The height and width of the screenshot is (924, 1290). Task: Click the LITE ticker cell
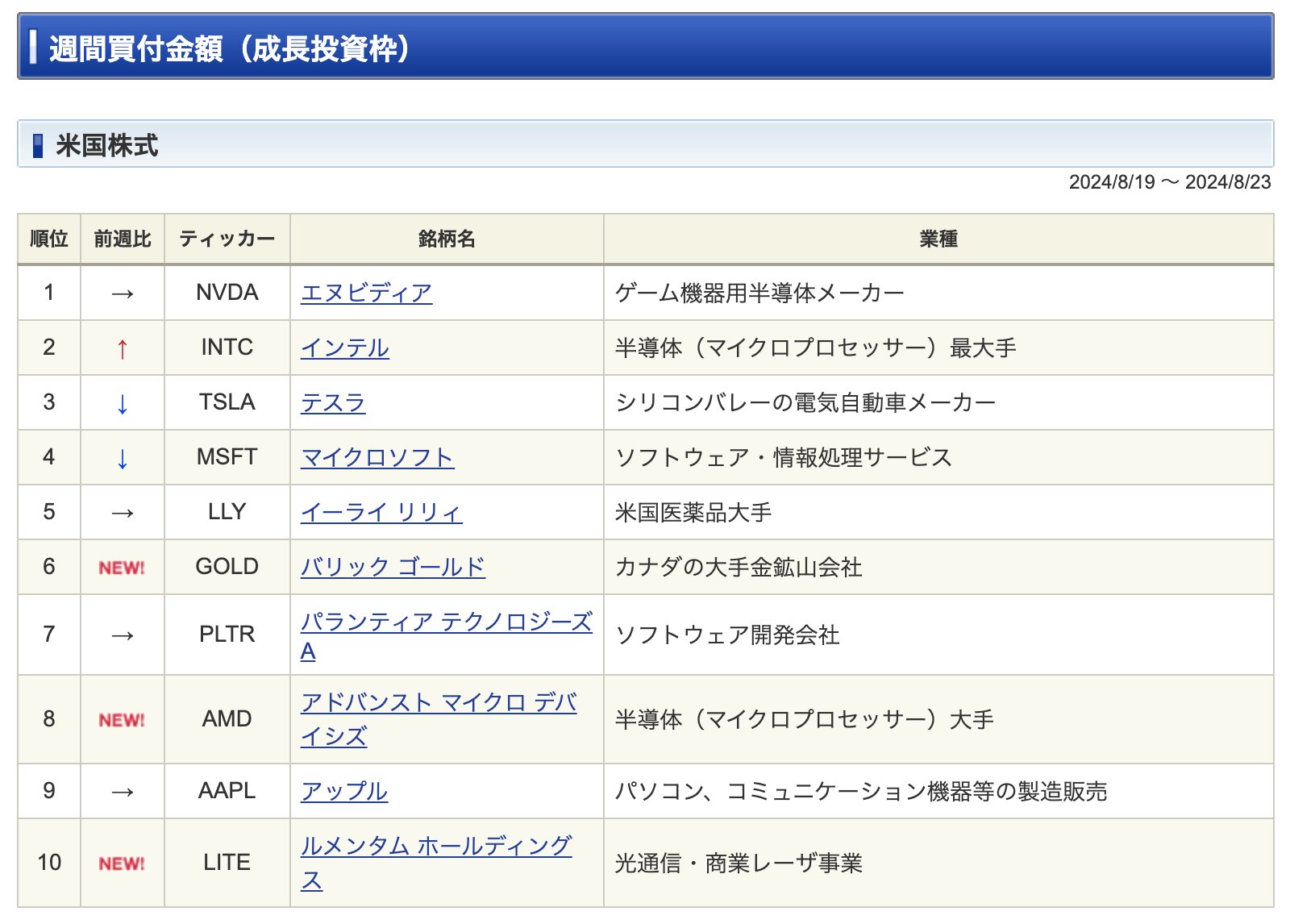click(x=227, y=863)
